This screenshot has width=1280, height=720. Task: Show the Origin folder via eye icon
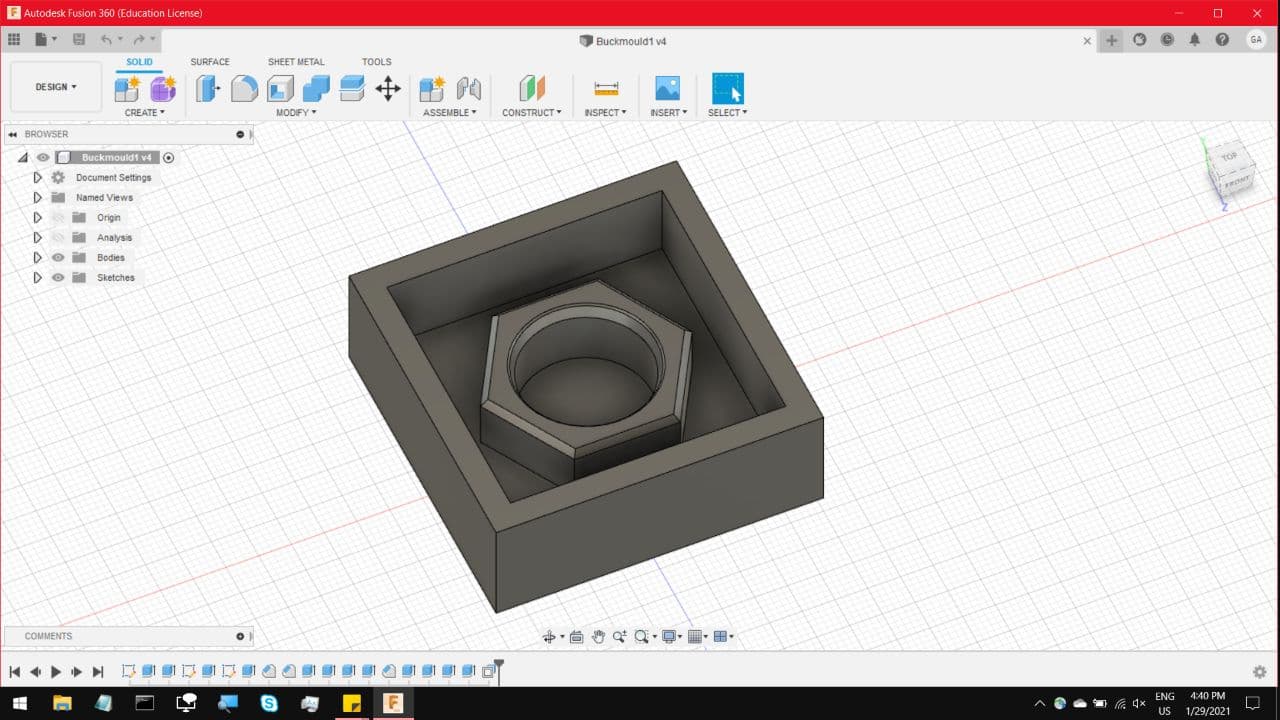click(58, 217)
